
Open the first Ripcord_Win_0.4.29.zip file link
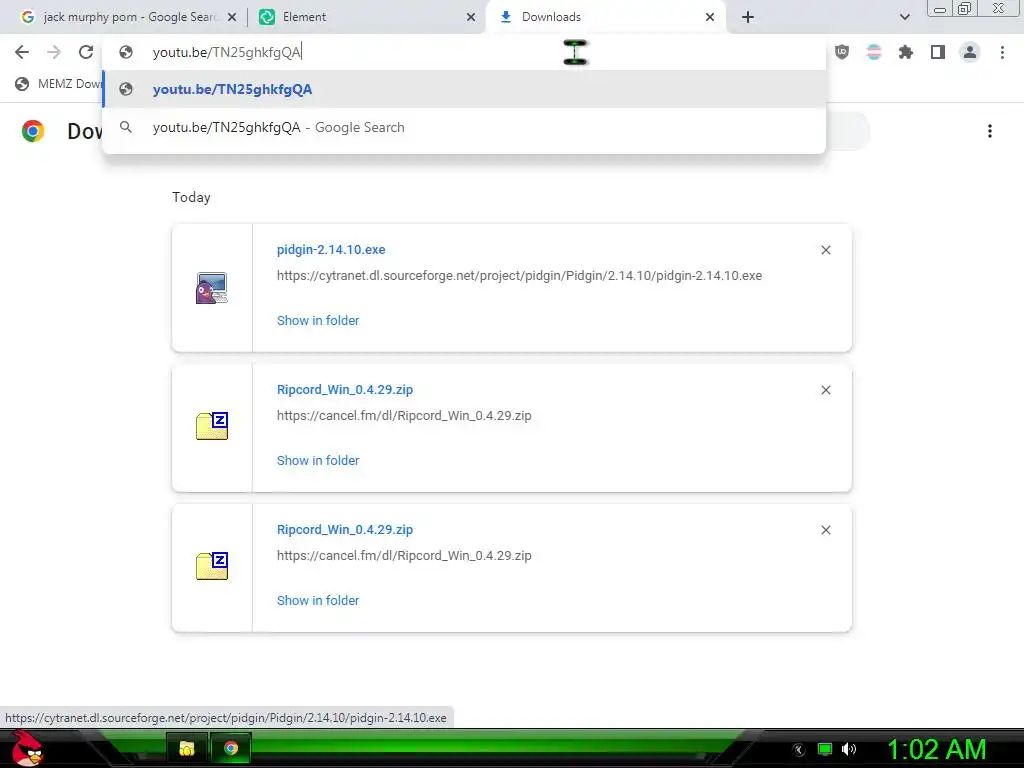click(x=345, y=389)
